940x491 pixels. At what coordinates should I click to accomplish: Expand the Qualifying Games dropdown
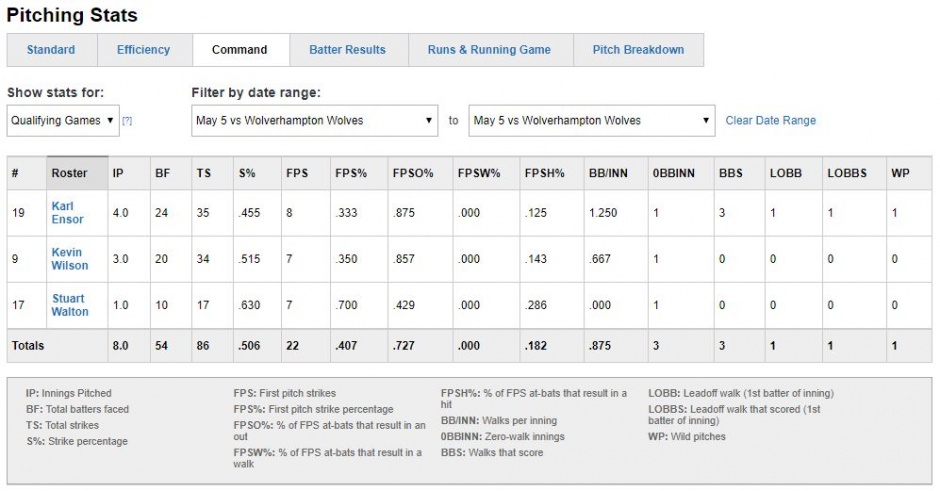point(63,121)
